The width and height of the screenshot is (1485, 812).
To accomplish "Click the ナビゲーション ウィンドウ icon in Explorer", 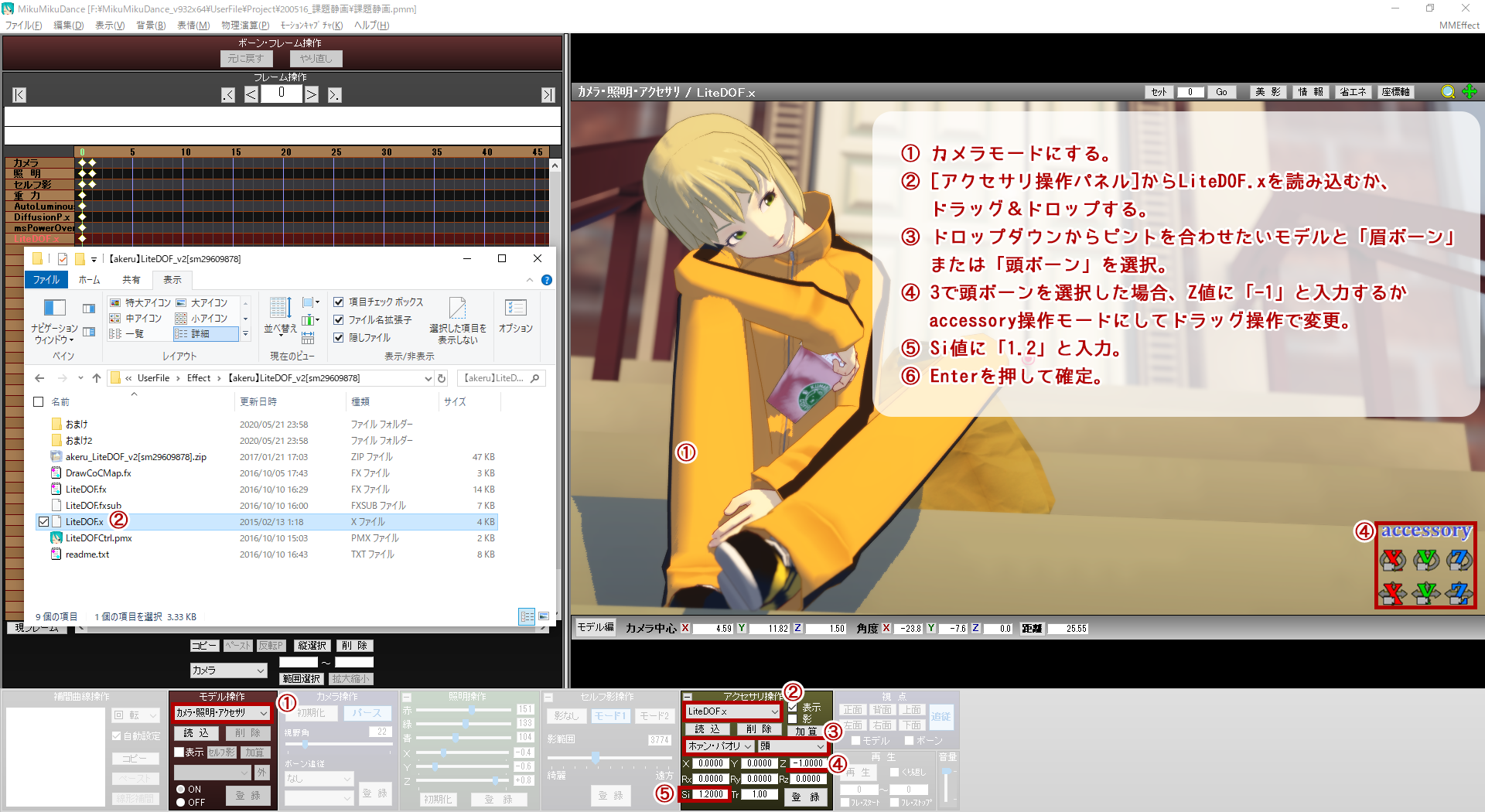I will point(53,309).
